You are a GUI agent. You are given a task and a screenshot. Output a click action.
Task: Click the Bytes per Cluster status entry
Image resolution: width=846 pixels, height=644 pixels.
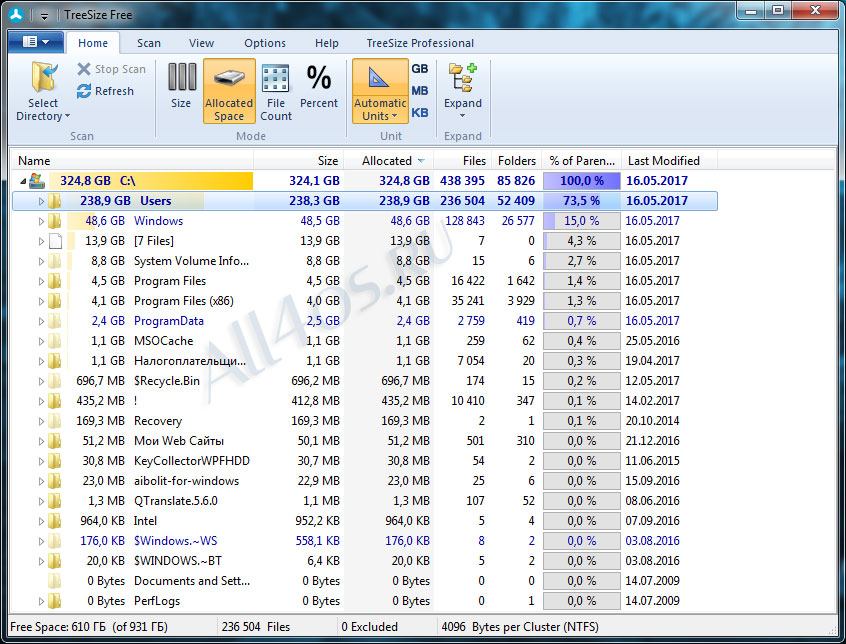click(x=520, y=627)
